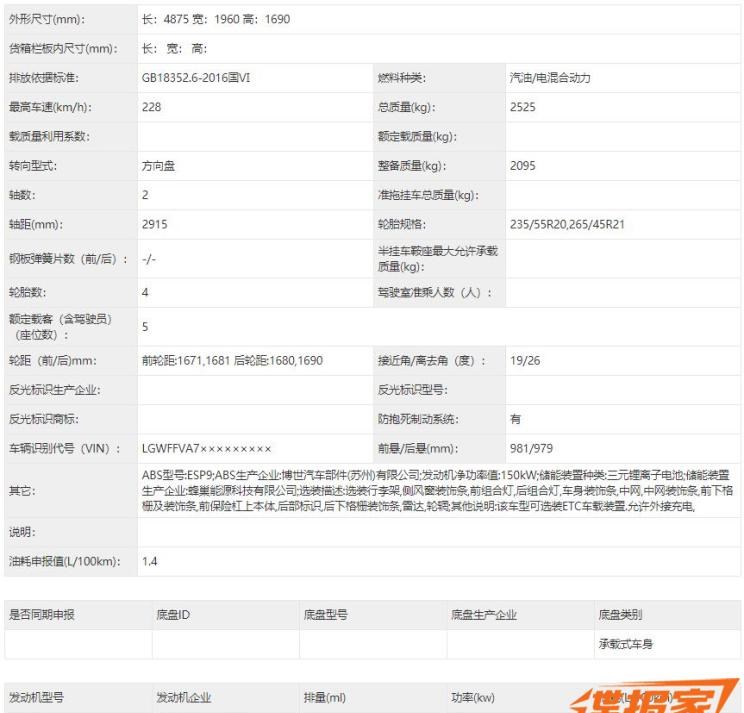Click the 方向盘 steering type value
Viewport: 744px width, 713px height.
point(159,166)
